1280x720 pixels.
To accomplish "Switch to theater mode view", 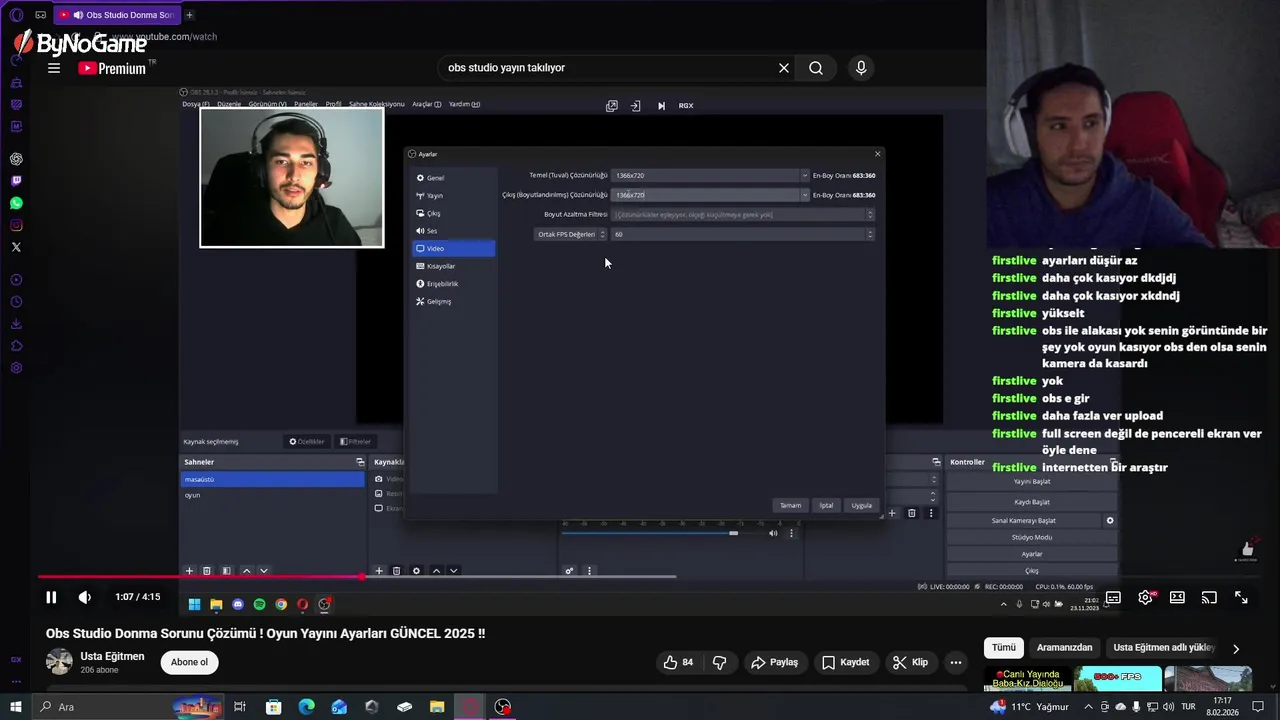I will (1177, 597).
